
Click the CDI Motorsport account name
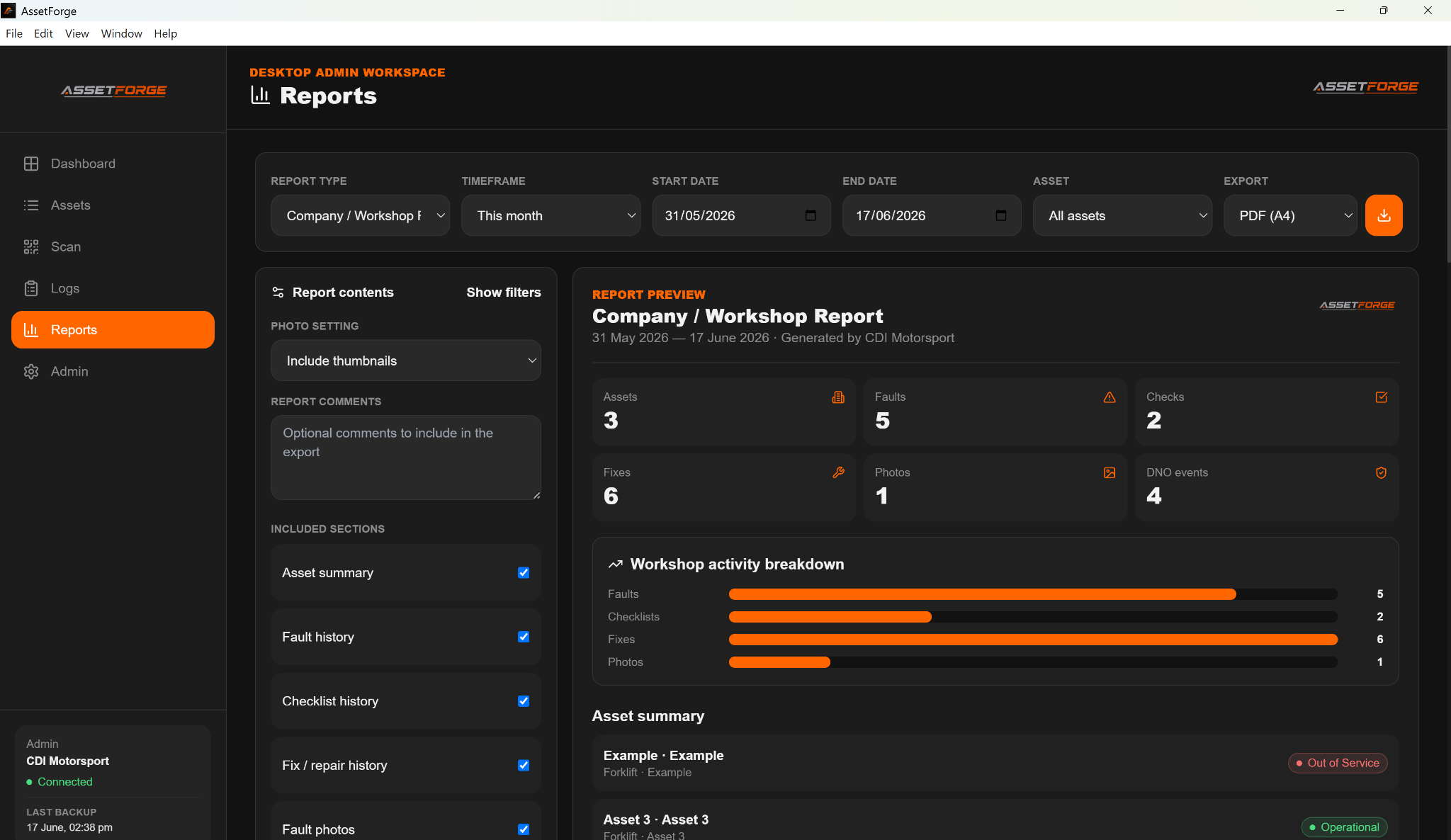click(68, 761)
